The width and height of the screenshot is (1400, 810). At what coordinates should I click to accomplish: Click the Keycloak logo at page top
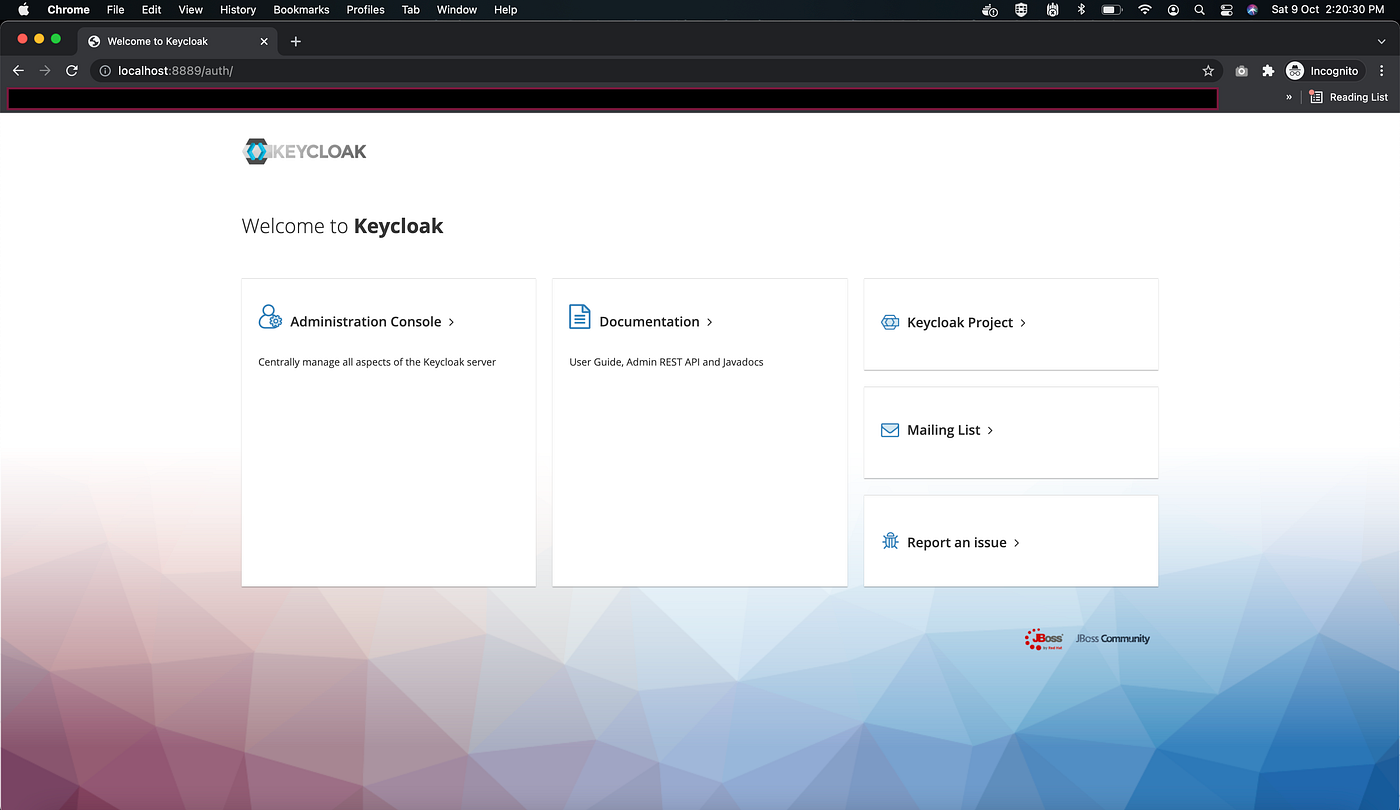coord(304,151)
